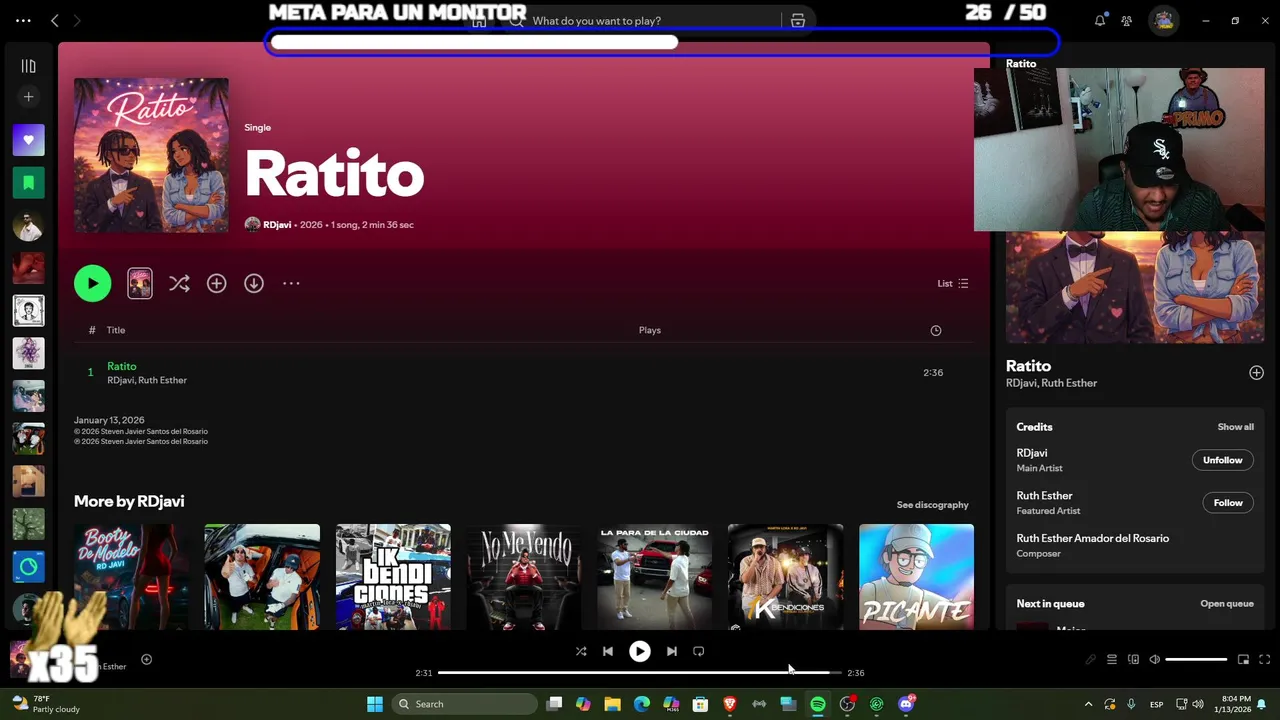Toggle album shuffle next to play button
This screenshot has height=720, width=1280.
pyautogui.click(x=179, y=283)
